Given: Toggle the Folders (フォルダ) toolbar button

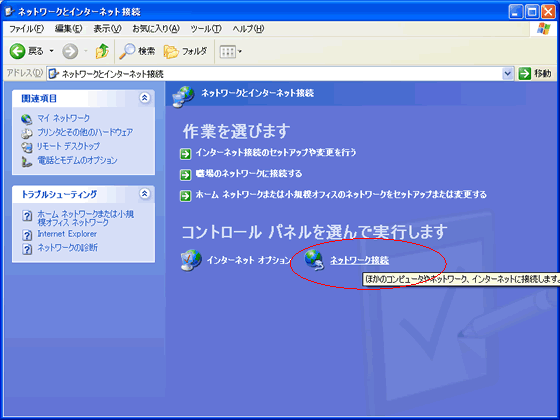Looking at the screenshot, I should tap(185, 51).
